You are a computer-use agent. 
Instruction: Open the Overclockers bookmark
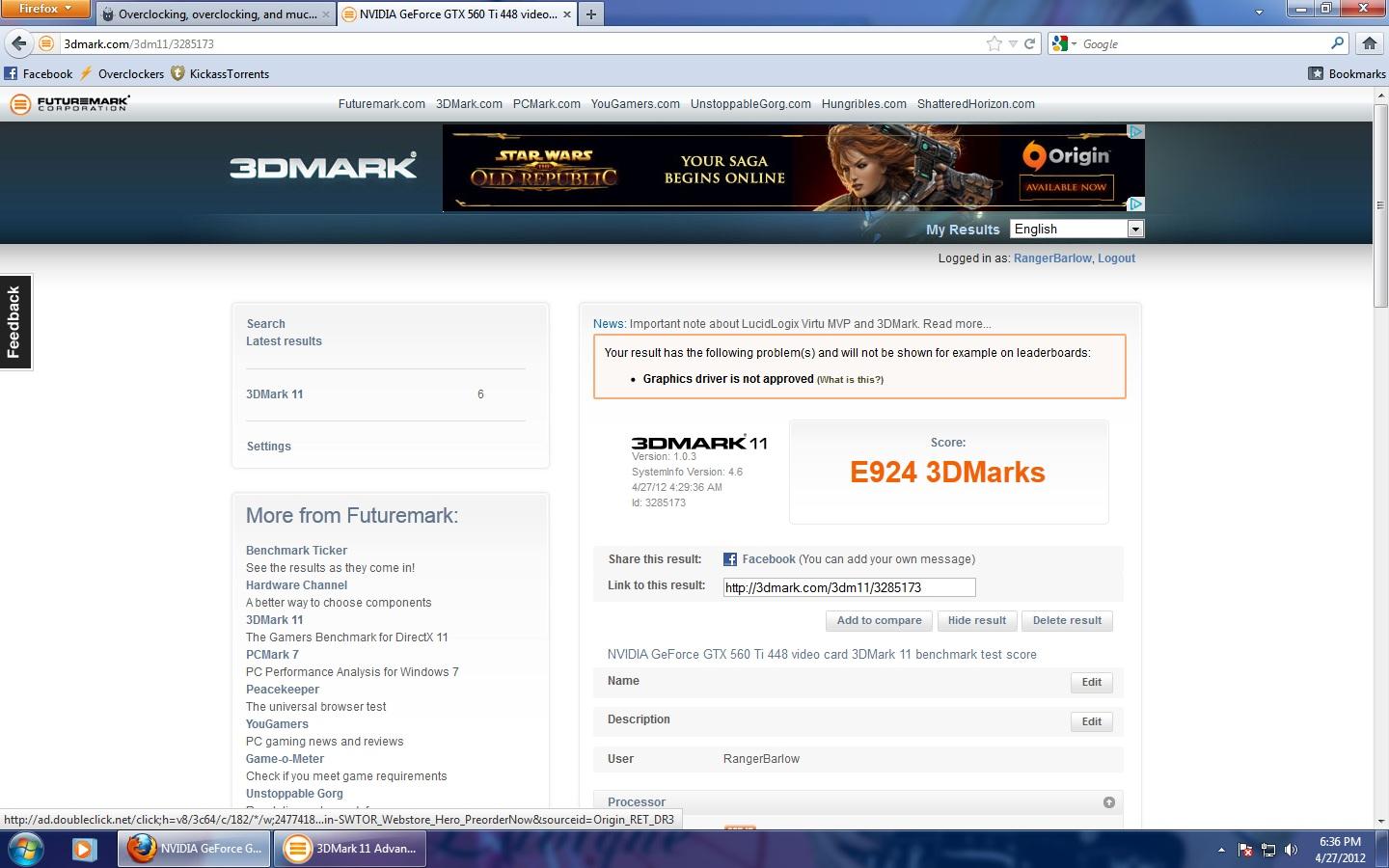point(122,73)
